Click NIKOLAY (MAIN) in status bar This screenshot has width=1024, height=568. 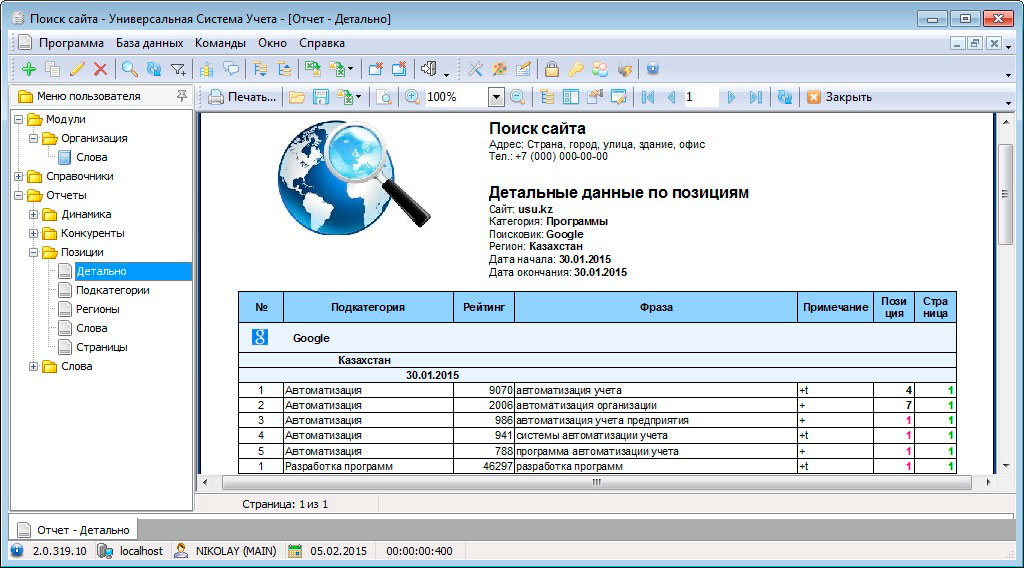click(x=236, y=551)
